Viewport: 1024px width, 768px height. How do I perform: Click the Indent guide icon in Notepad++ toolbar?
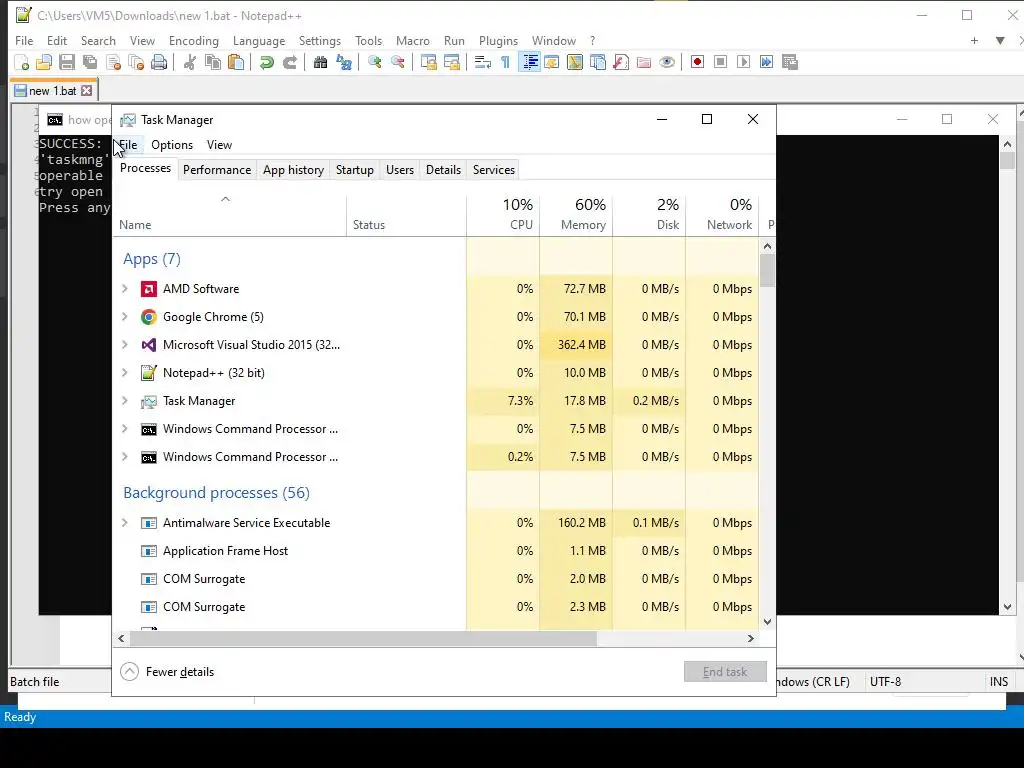pyautogui.click(x=530, y=62)
